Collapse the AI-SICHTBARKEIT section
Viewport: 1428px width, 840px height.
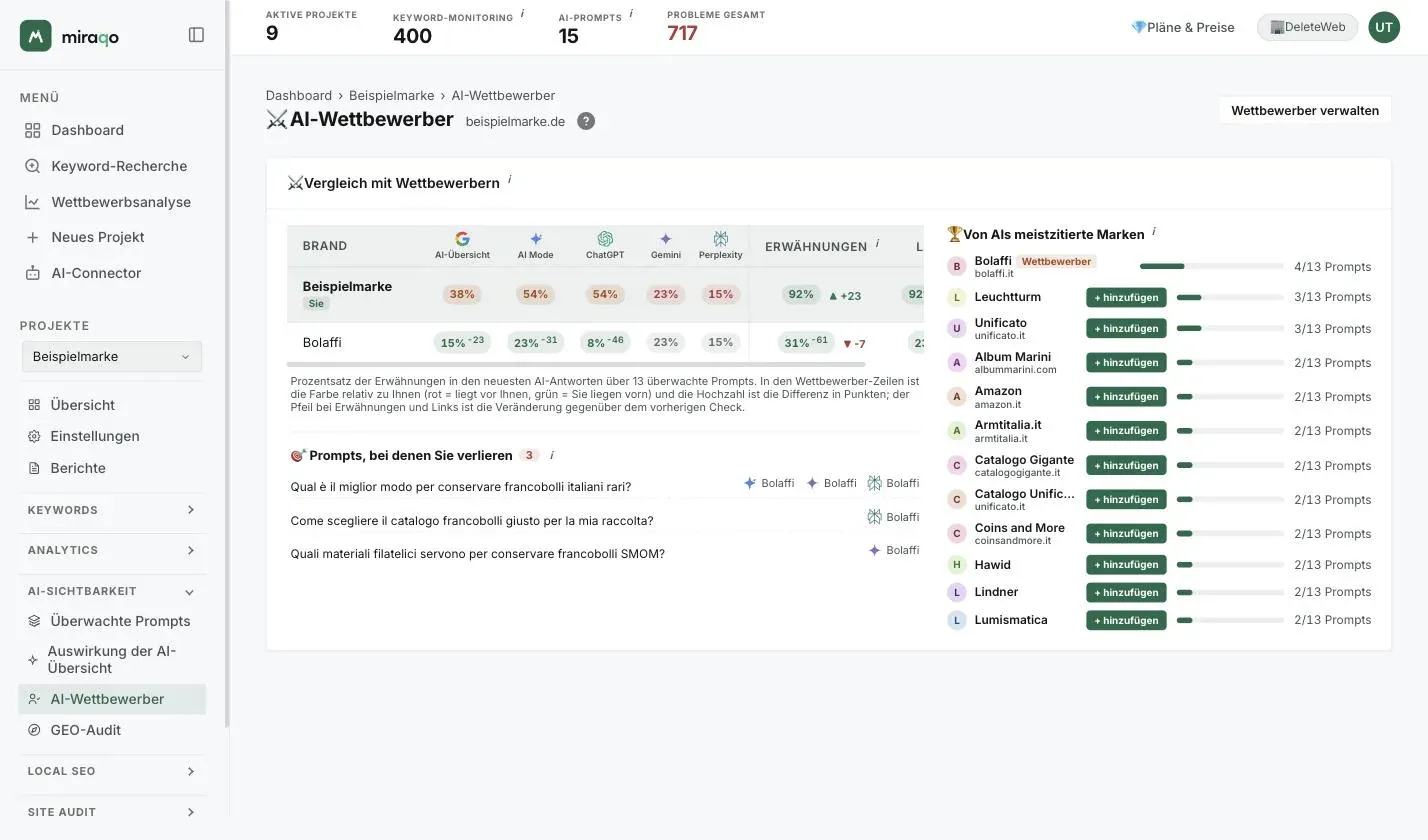pos(112,591)
